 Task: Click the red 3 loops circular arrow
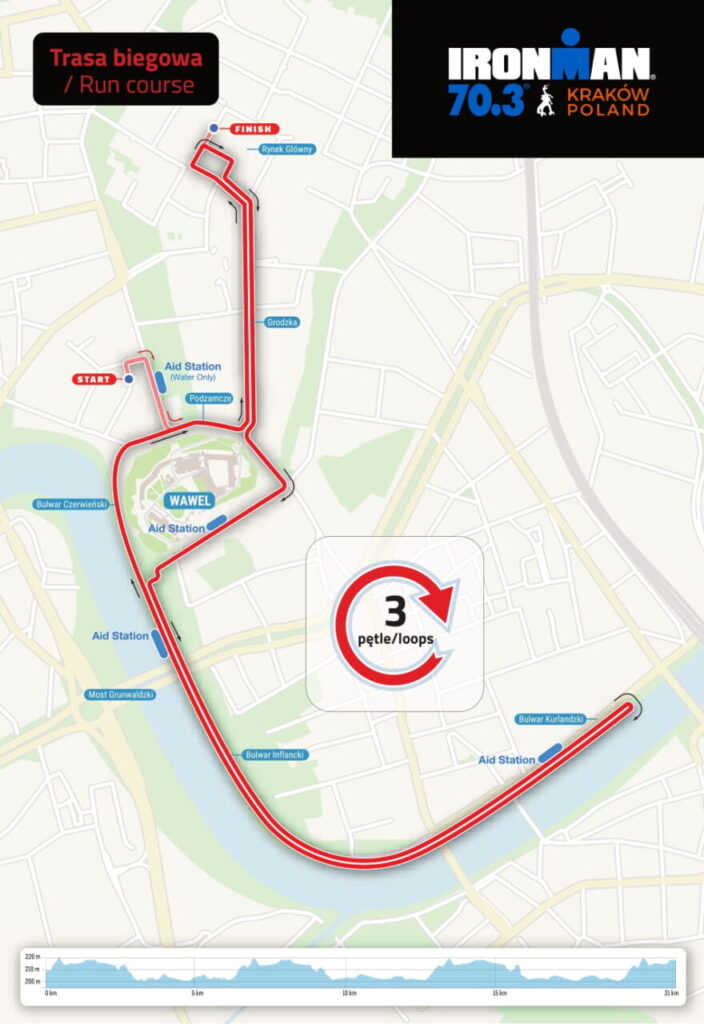394,626
